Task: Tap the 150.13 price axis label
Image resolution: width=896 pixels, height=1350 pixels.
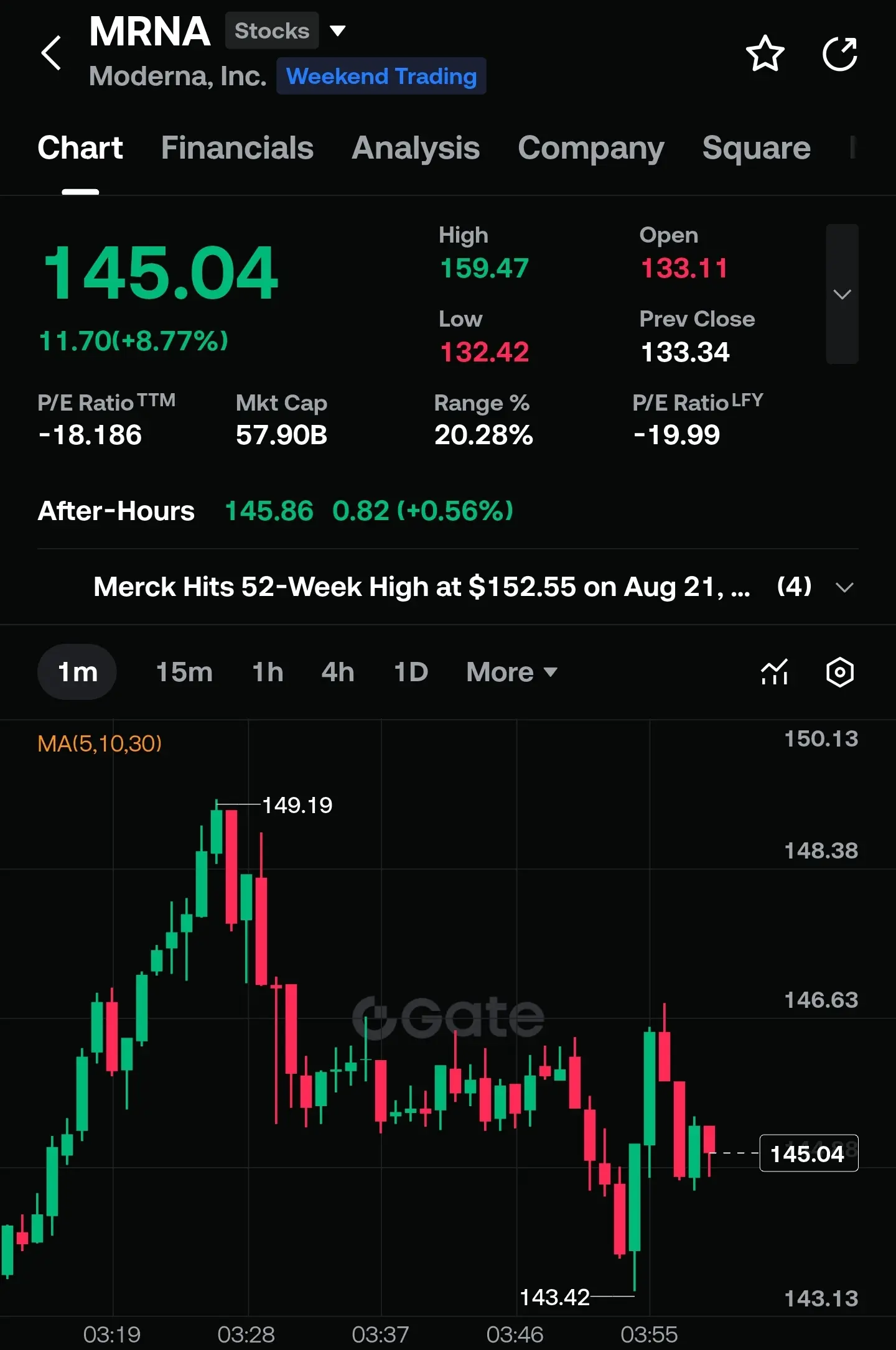Action: coord(821,738)
